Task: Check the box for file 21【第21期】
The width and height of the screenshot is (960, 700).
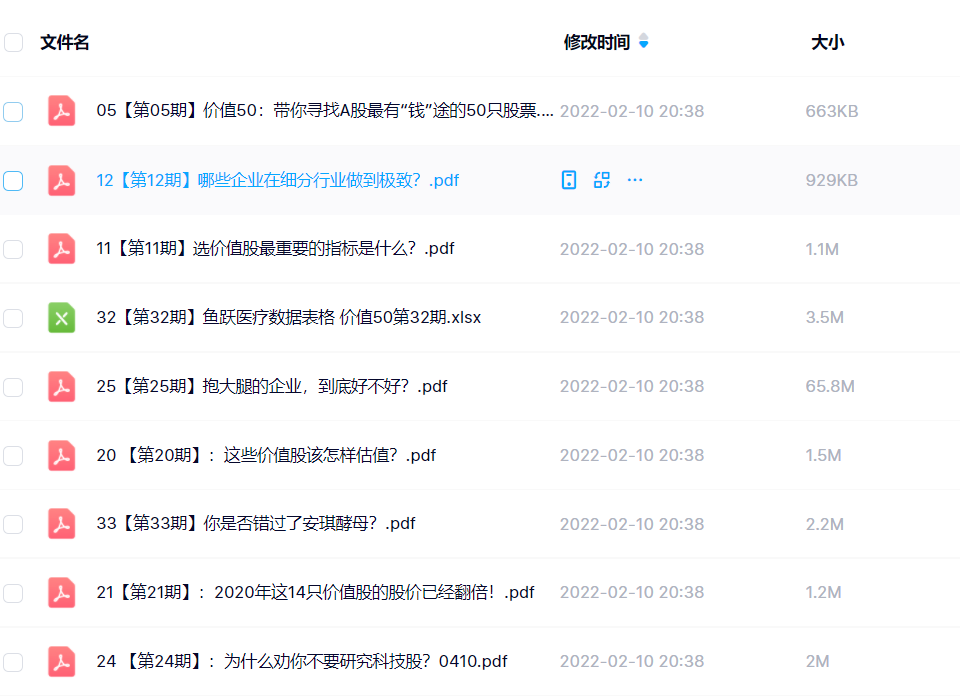Action: [x=13, y=593]
